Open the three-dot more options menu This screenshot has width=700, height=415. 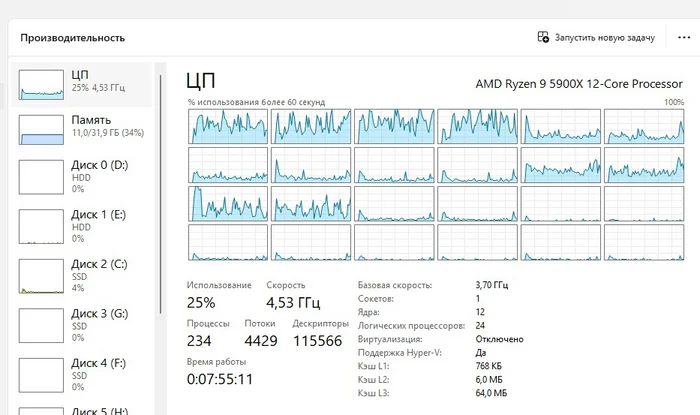[x=684, y=37]
